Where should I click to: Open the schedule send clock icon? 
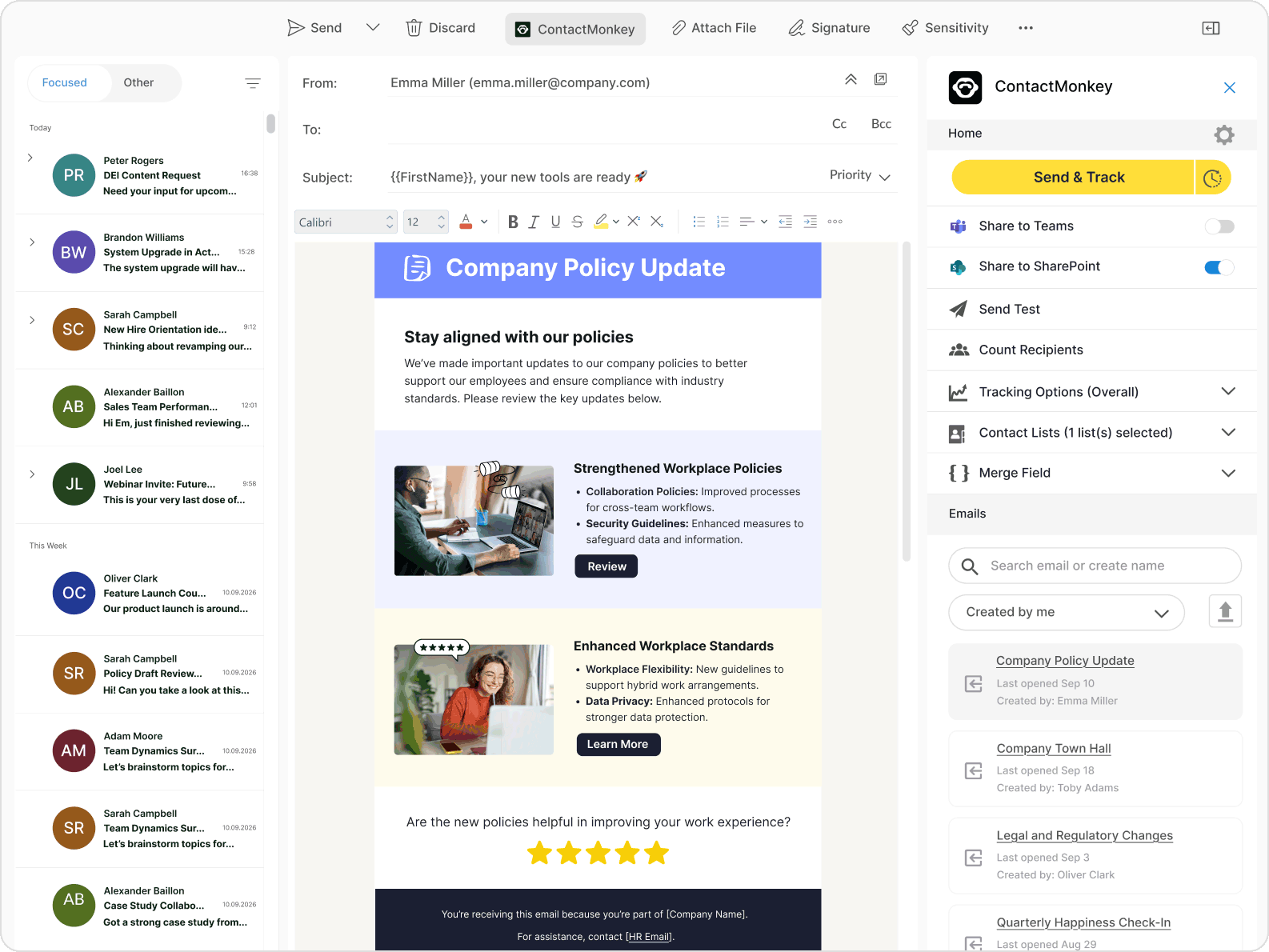(1212, 178)
